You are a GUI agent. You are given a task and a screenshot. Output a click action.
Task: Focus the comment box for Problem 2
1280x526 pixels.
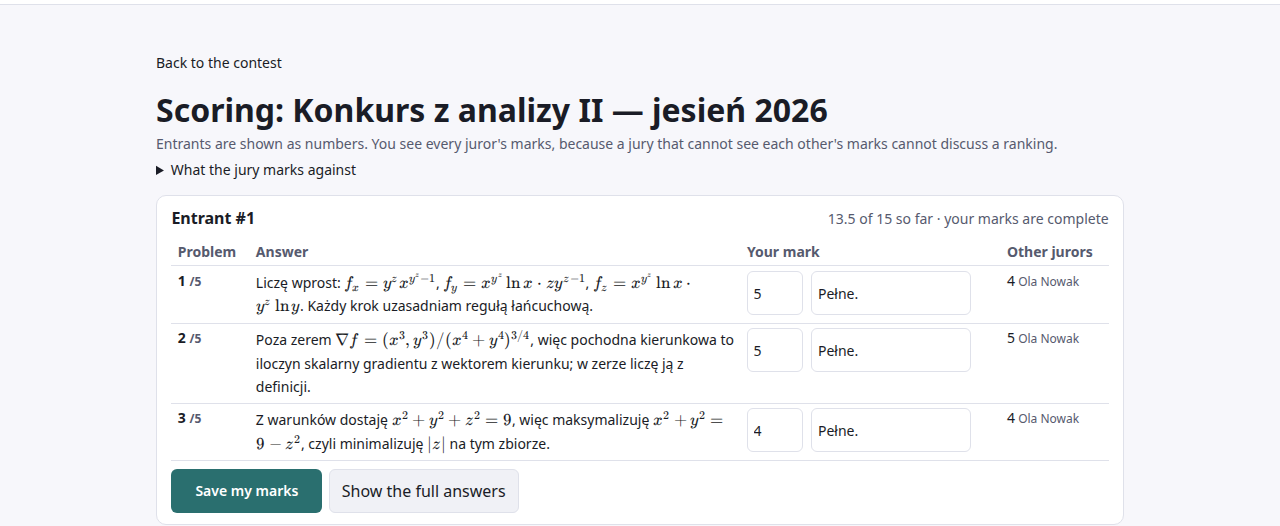891,350
